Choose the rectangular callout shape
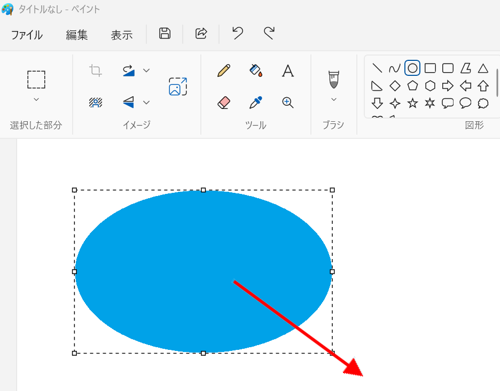 [448, 104]
